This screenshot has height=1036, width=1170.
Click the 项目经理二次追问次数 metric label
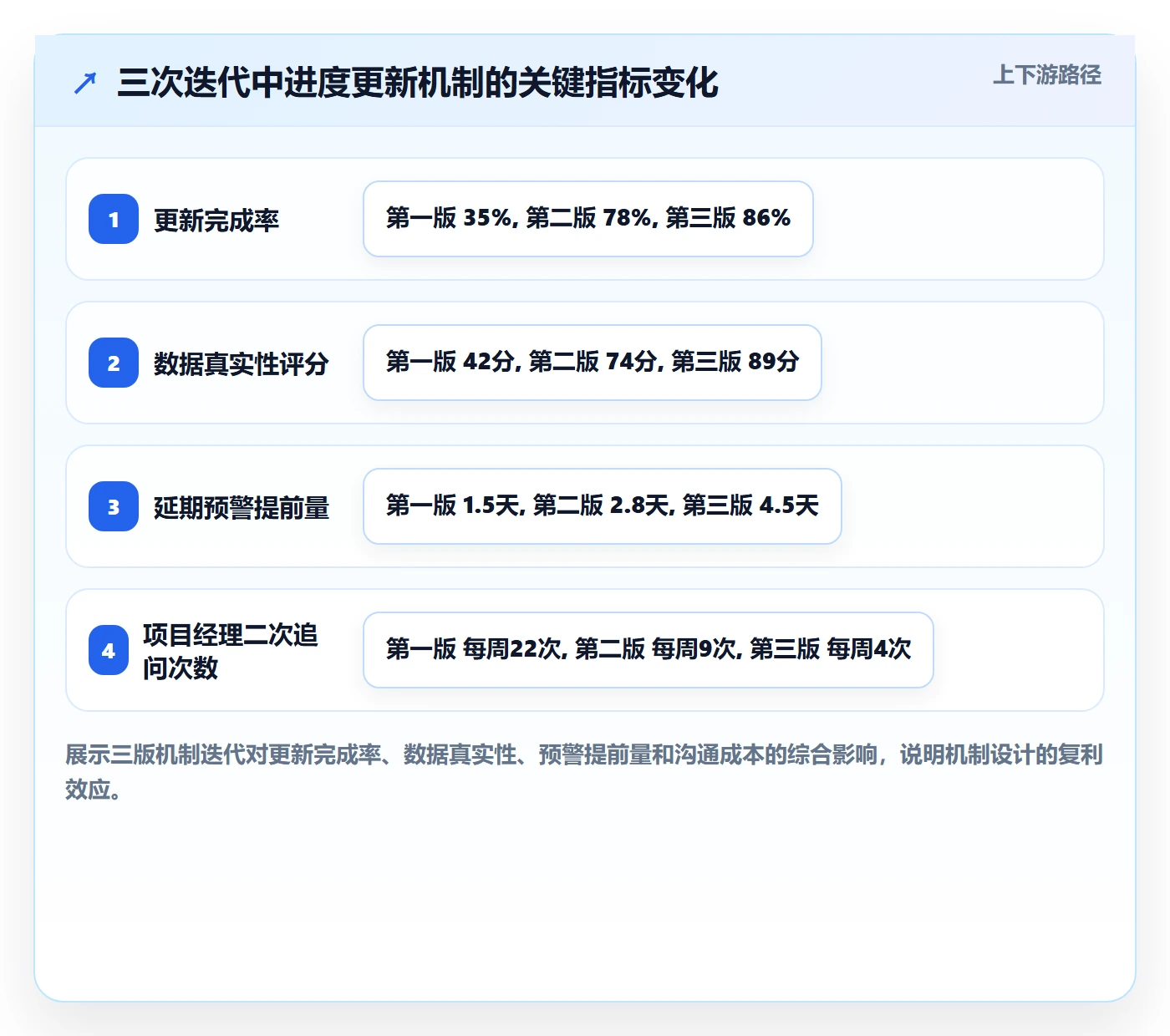(x=231, y=651)
